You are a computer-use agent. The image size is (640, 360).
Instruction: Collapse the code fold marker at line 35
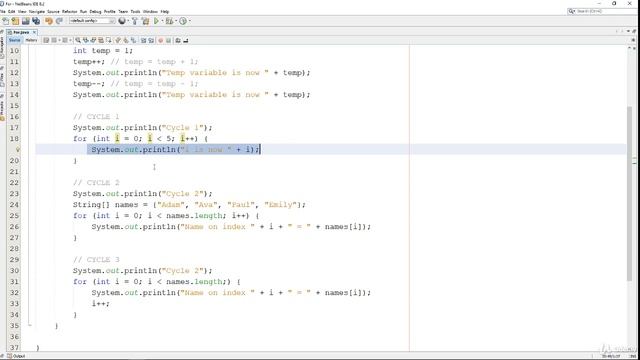tap(29, 325)
